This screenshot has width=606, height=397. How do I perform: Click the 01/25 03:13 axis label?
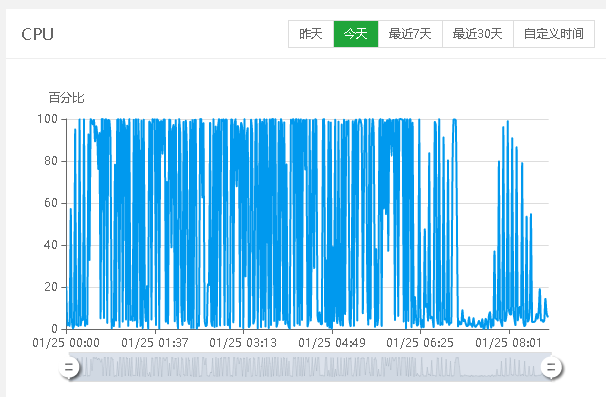click(243, 343)
